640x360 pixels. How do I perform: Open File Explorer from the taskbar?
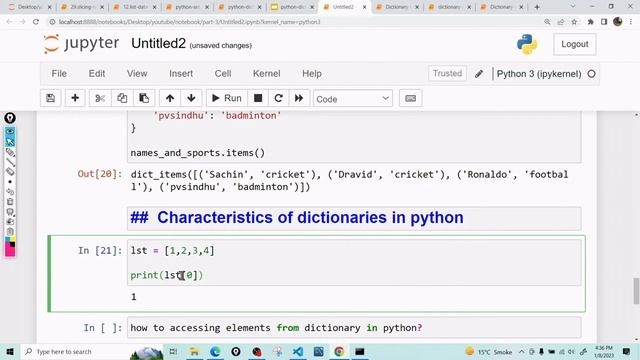click(194, 351)
